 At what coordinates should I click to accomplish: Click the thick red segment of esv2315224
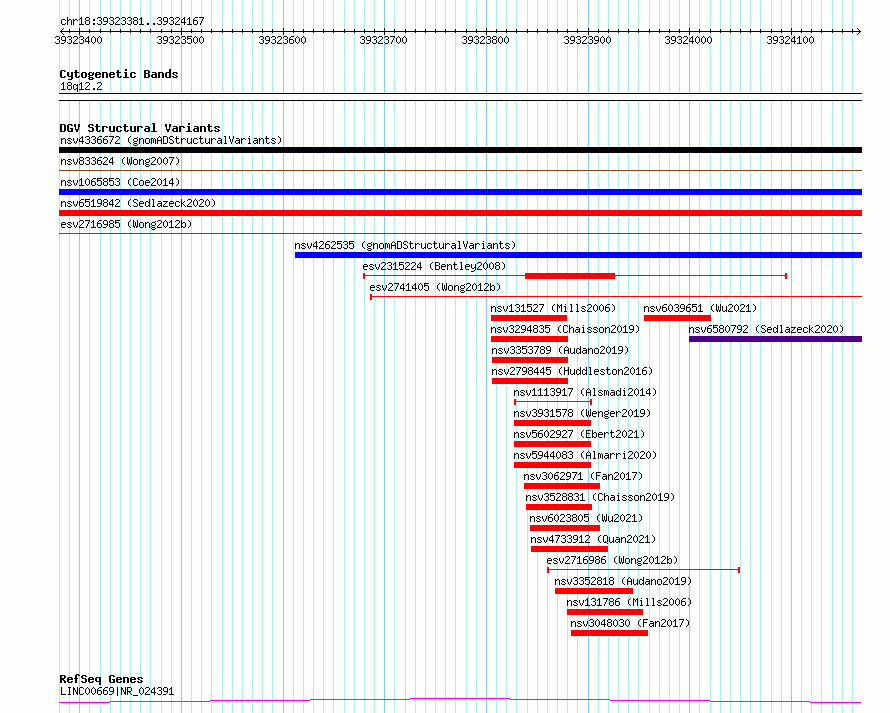click(570, 276)
